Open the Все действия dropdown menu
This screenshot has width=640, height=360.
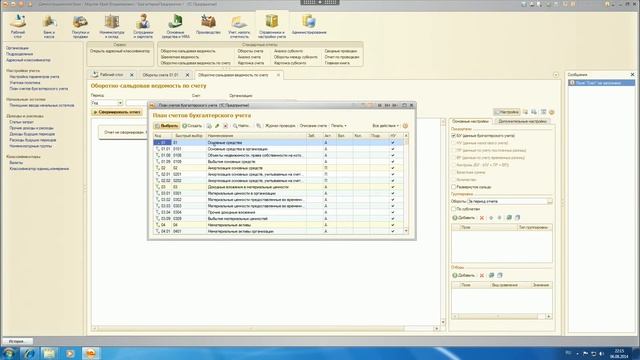[385, 126]
